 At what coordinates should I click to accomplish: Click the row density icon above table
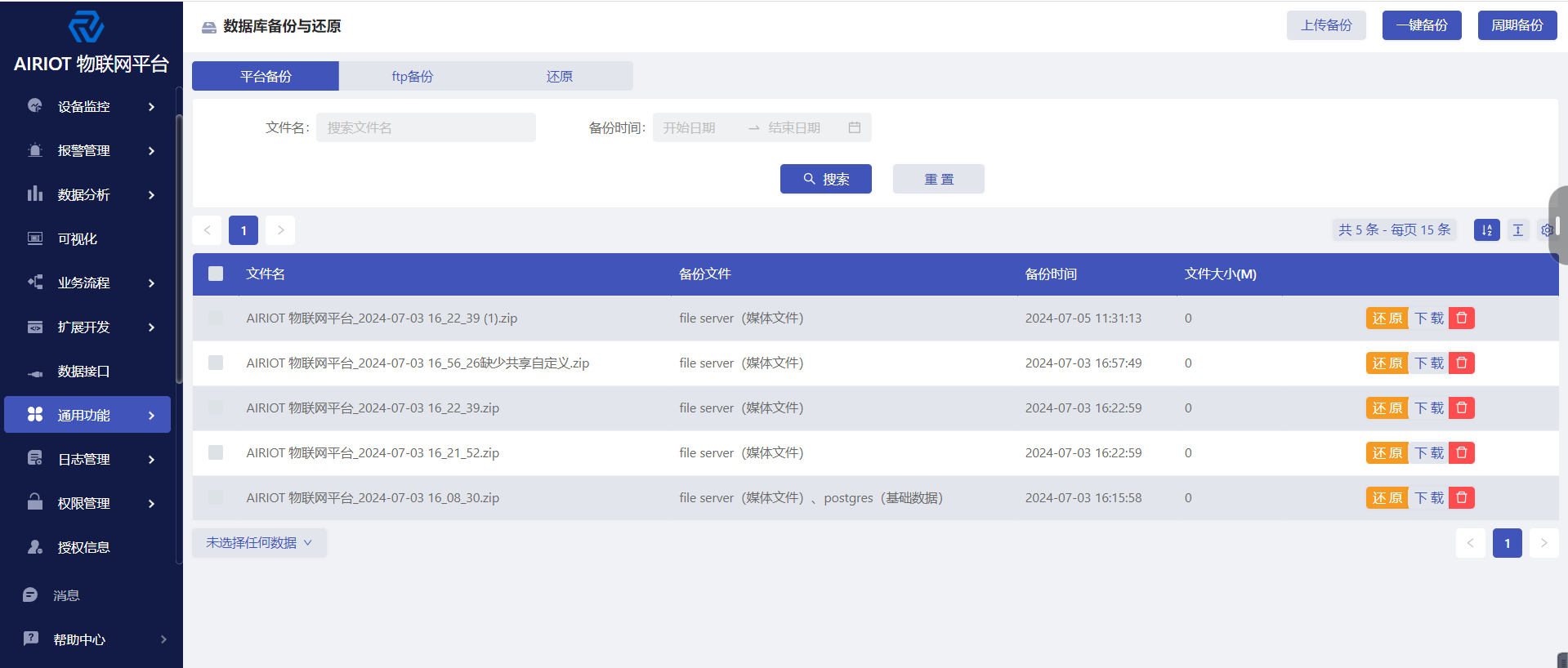tap(1518, 230)
